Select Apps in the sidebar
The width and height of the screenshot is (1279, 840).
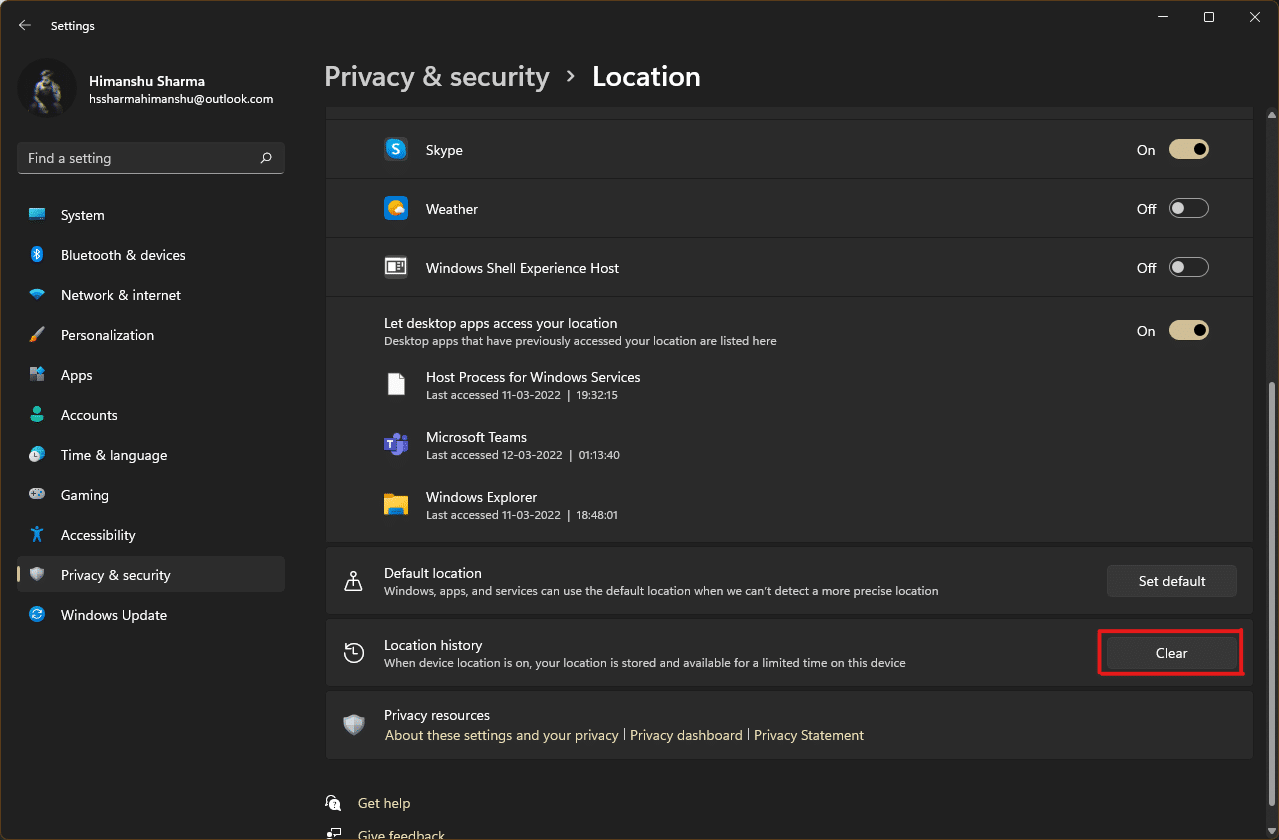151,375
